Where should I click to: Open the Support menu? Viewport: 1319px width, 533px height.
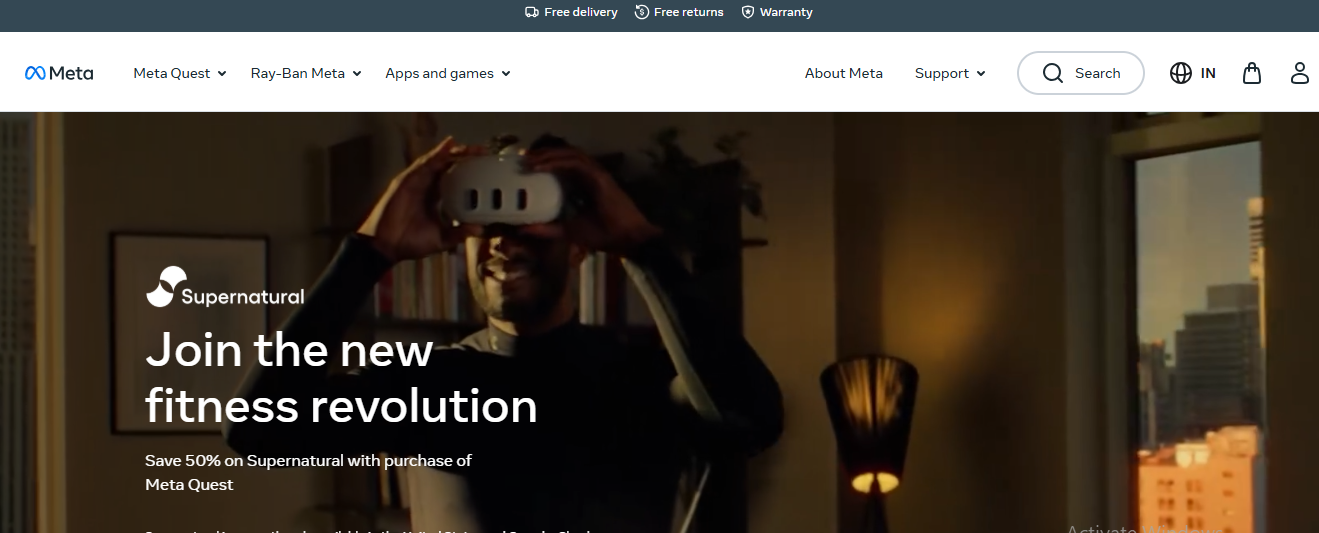coord(950,73)
